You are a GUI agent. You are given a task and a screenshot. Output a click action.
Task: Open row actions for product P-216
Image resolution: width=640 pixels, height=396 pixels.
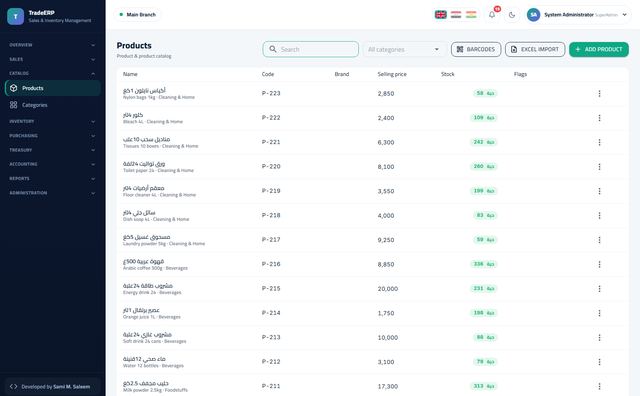coord(599,264)
